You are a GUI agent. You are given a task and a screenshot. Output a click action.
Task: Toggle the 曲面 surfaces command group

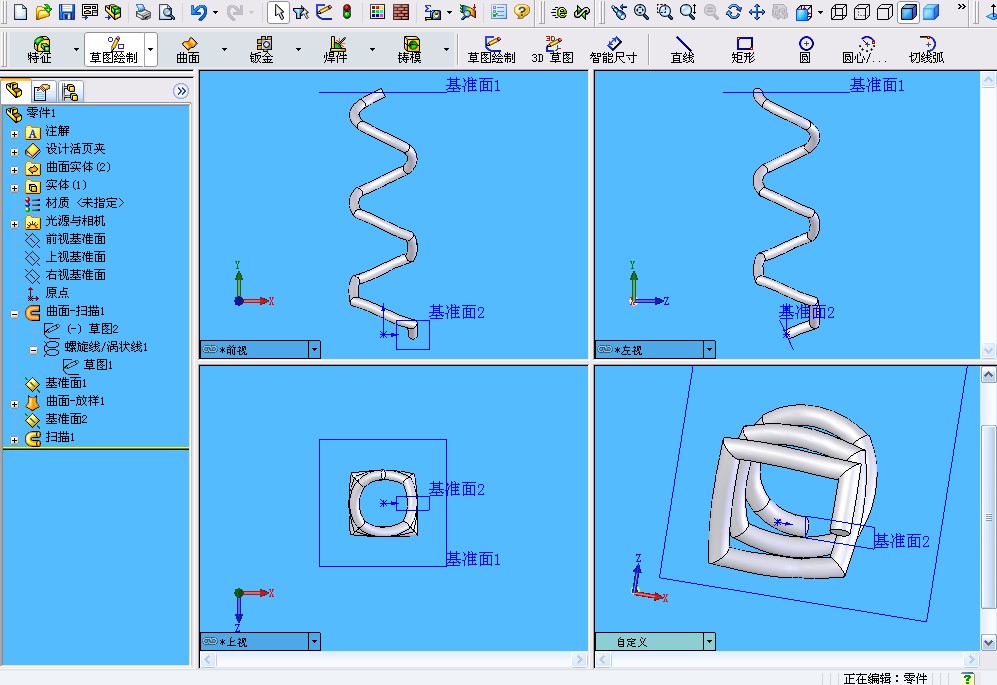[x=188, y=50]
